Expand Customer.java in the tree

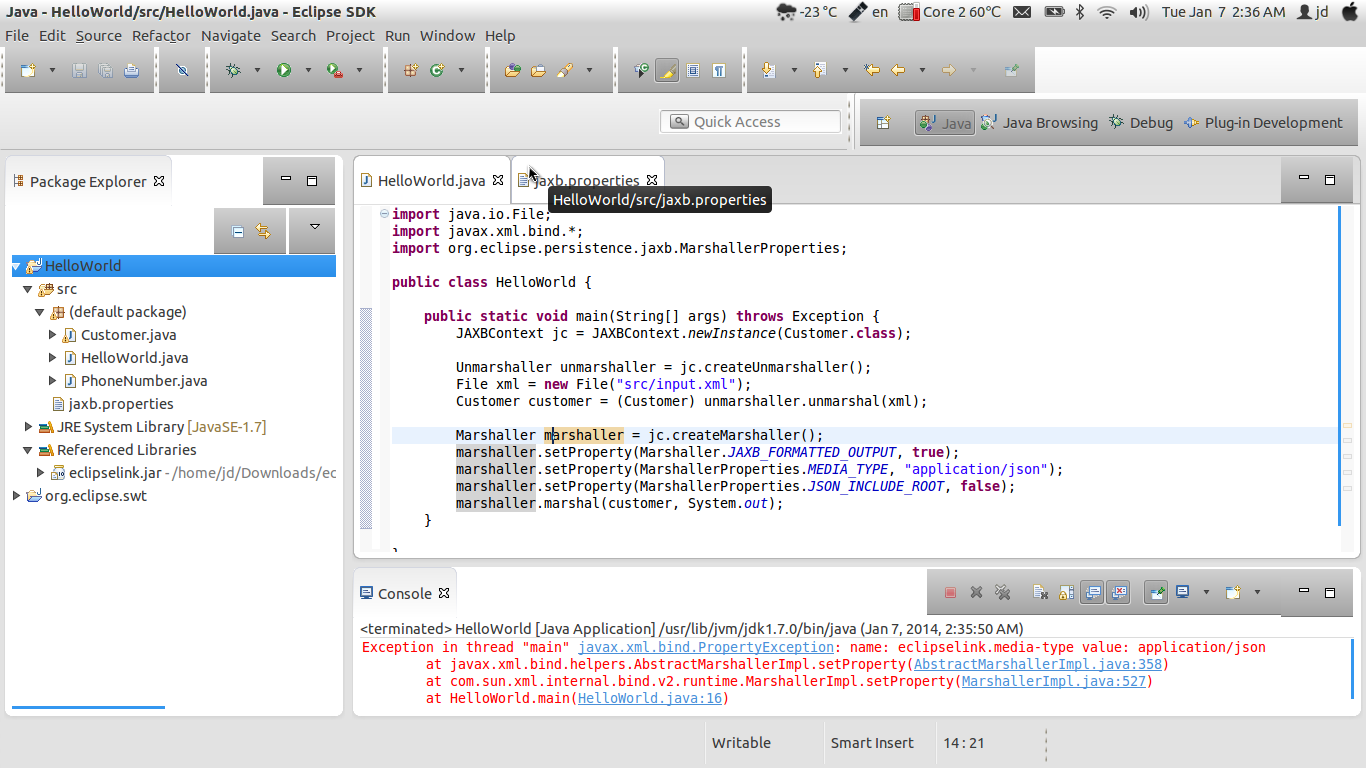coord(52,335)
